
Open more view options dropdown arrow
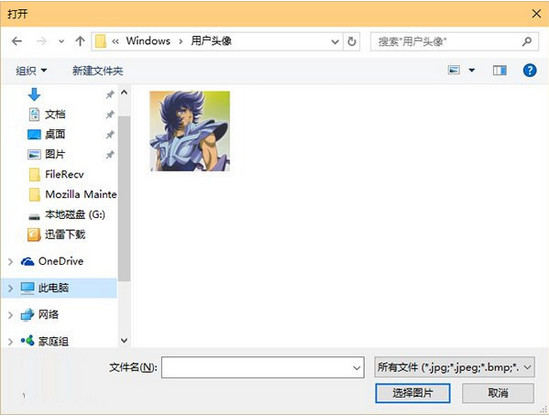(472, 70)
